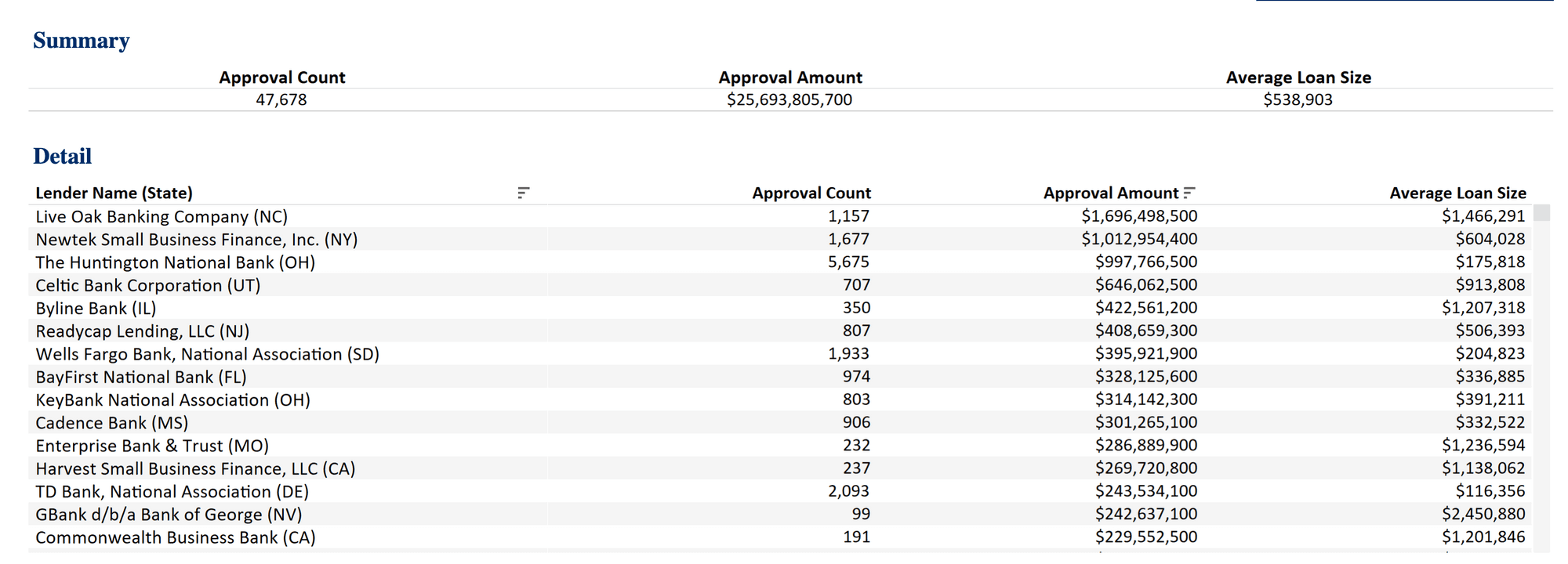
Task: Click average loan size $604,028
Action: point(1490,239)
